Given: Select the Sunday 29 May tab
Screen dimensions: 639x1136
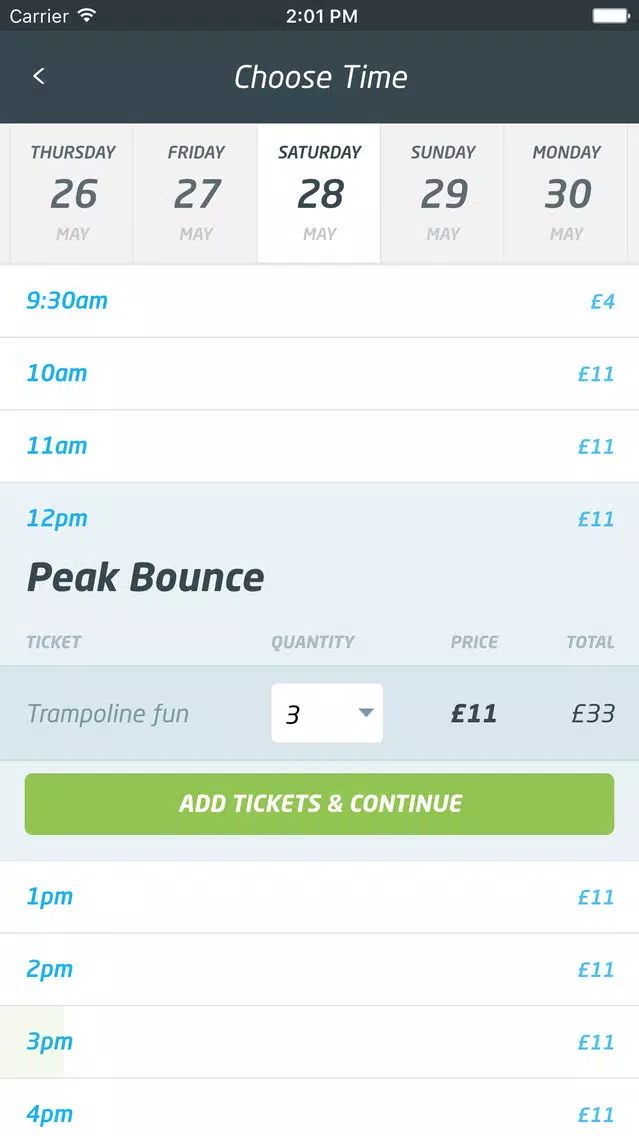Looking at the screenshot, I should [443, 193].
